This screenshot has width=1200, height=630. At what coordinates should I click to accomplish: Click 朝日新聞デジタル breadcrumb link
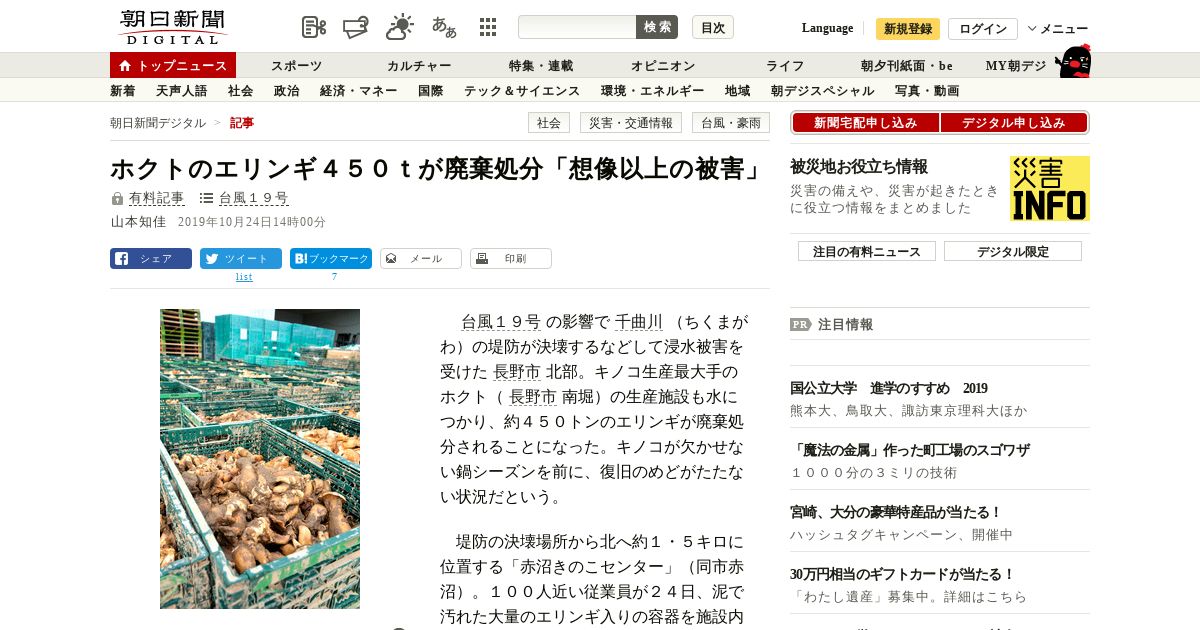pos(158,122)
